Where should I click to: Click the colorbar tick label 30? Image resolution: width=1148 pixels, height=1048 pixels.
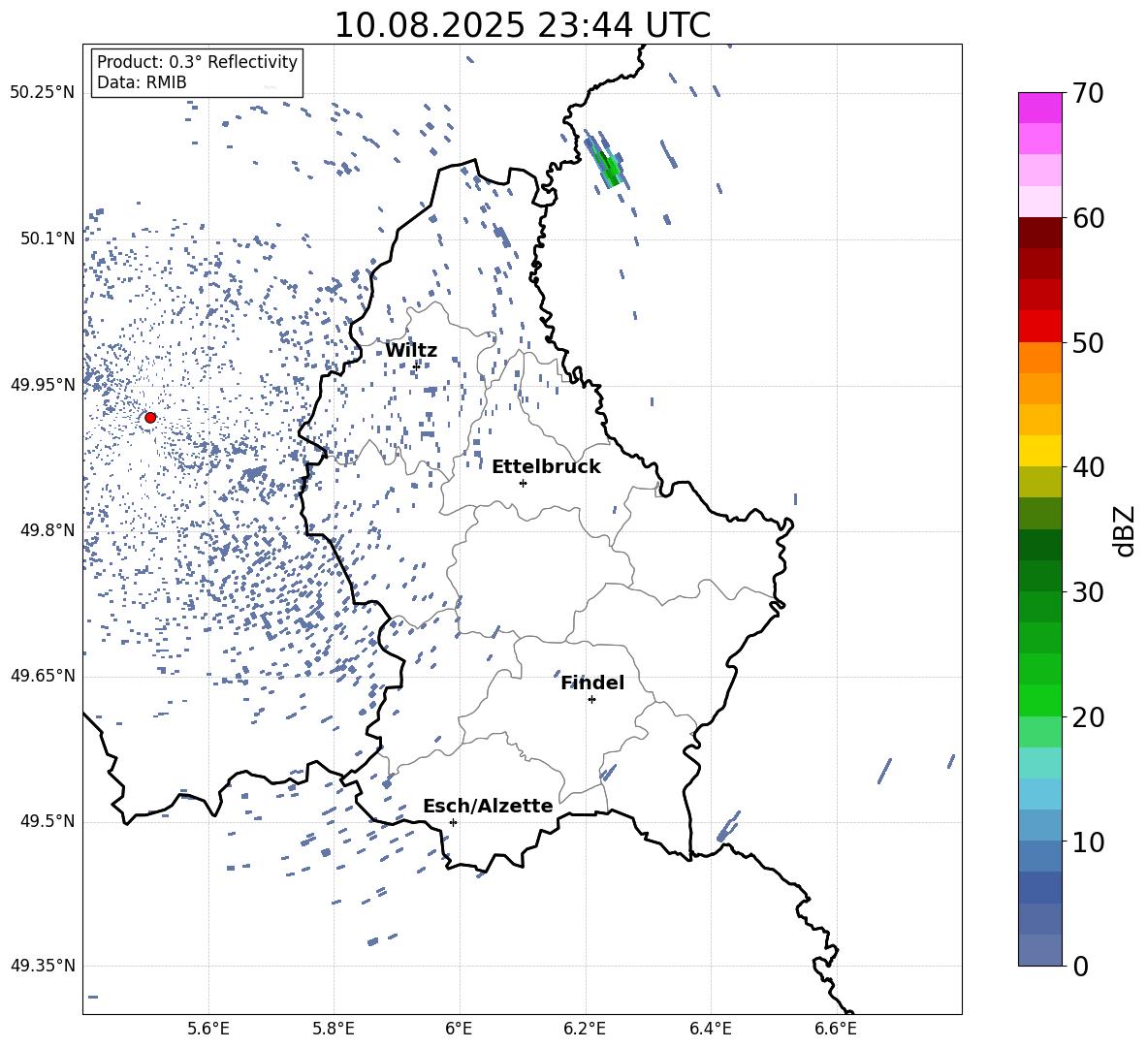pos(1088,592)
